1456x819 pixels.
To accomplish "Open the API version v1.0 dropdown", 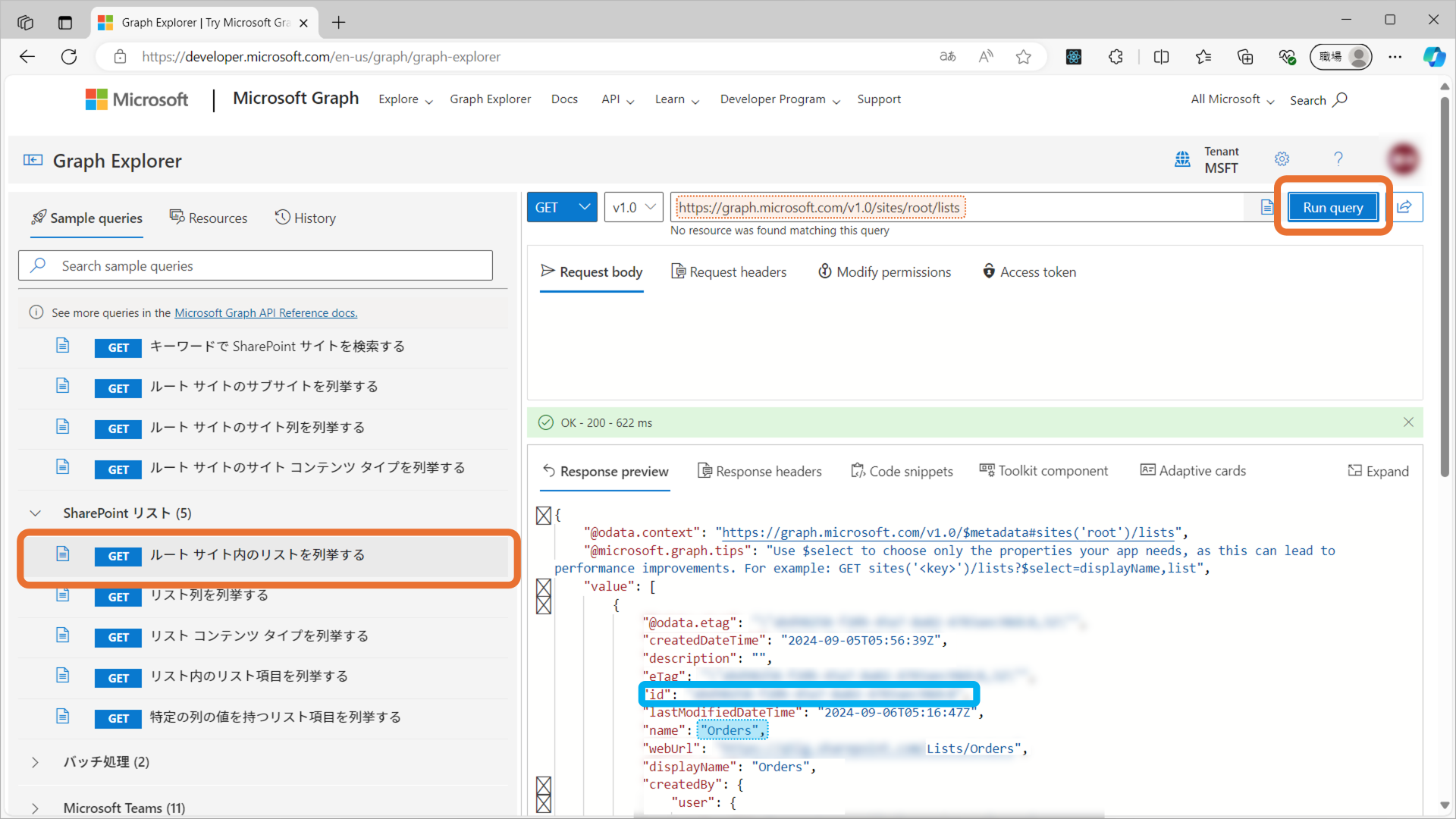I will coord(634,207).
